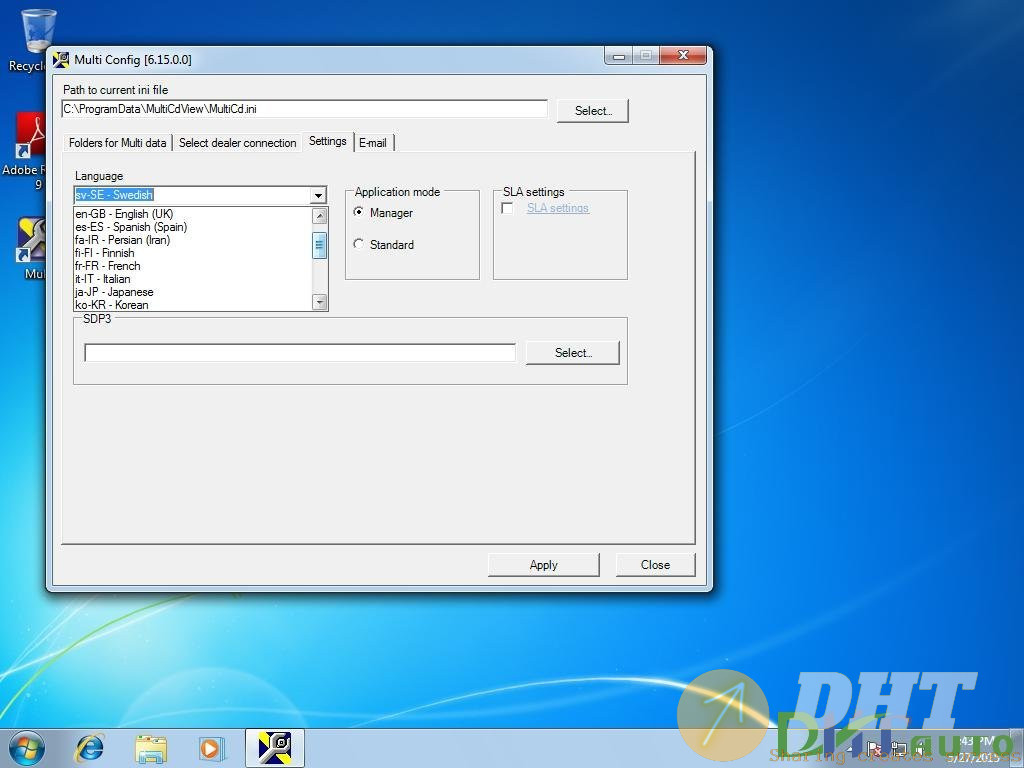This screenshot has width=1024, height=768.
Task: Open the Windows Start button
Action: pyautogui.click(x=27, y=748)
